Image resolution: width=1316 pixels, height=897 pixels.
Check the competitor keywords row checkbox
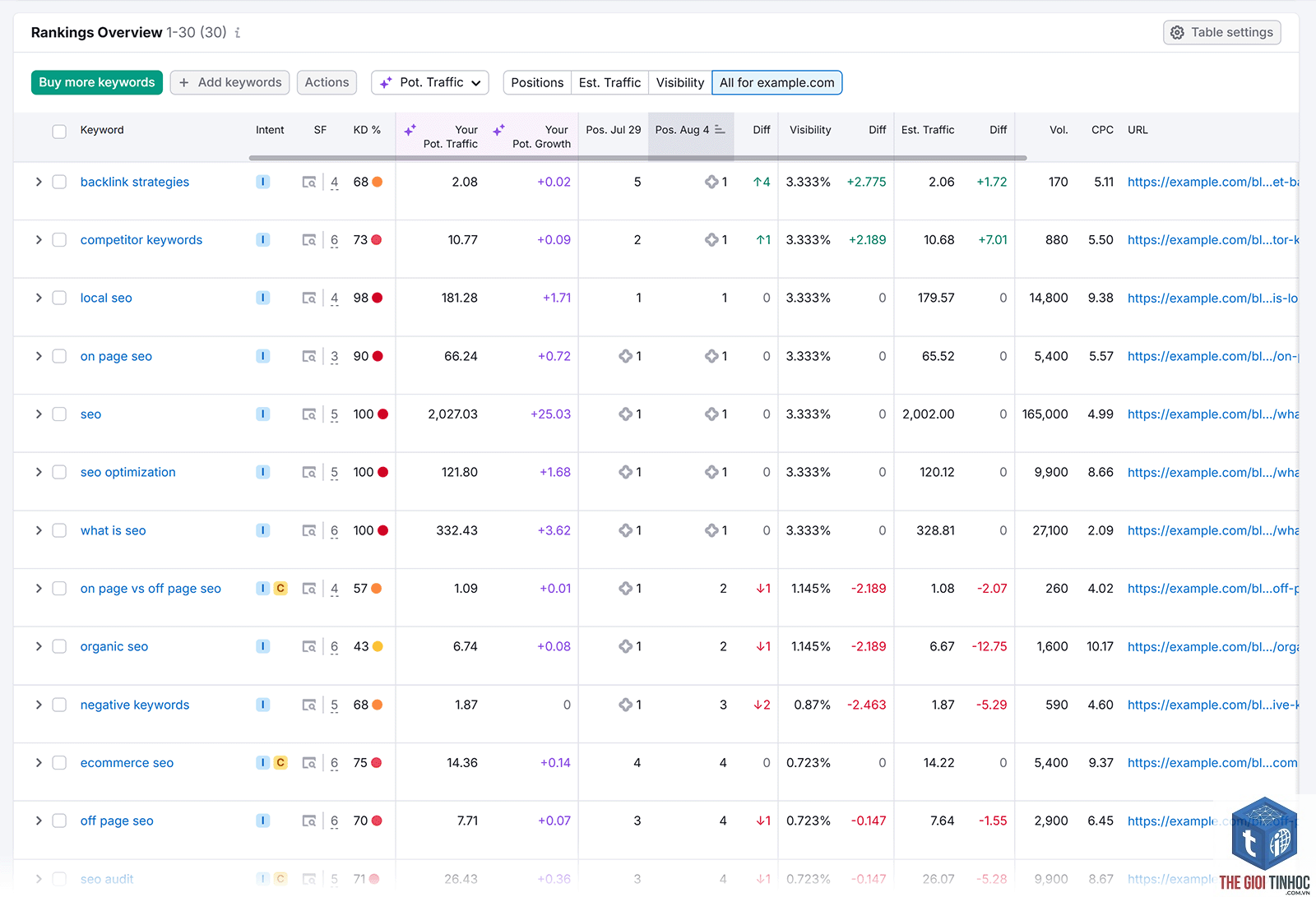[x=59, y=240]
